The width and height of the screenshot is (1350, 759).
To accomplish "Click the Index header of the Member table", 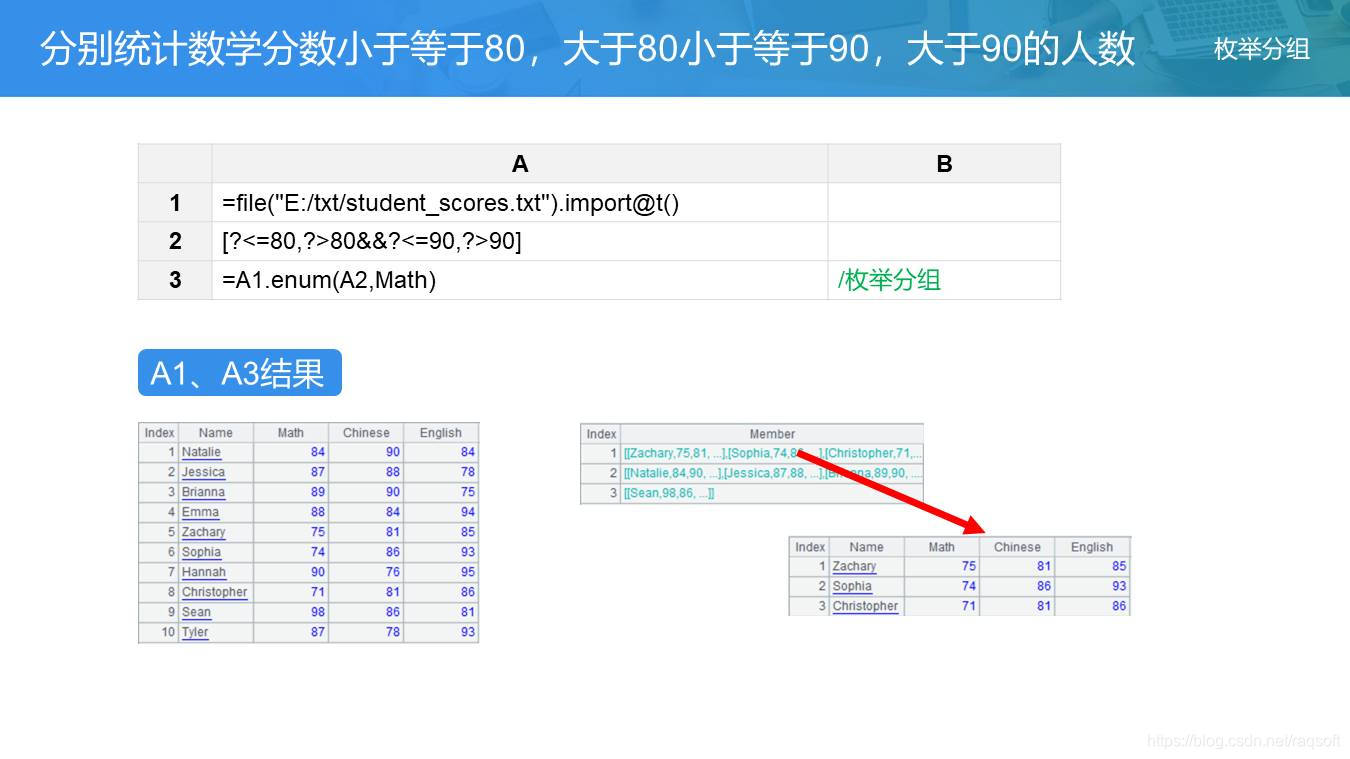I will tap(601, 434).
